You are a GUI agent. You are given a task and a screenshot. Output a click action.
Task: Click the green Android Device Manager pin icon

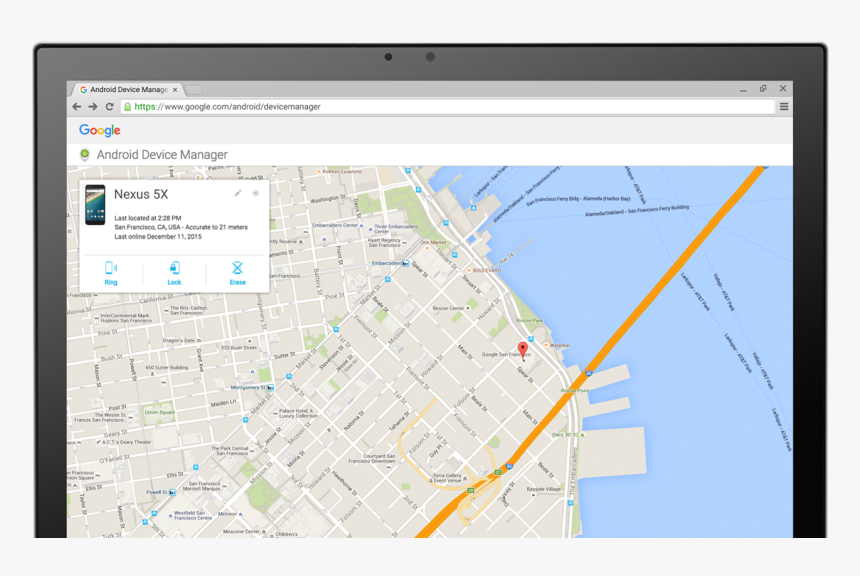(x=84, y=155)
